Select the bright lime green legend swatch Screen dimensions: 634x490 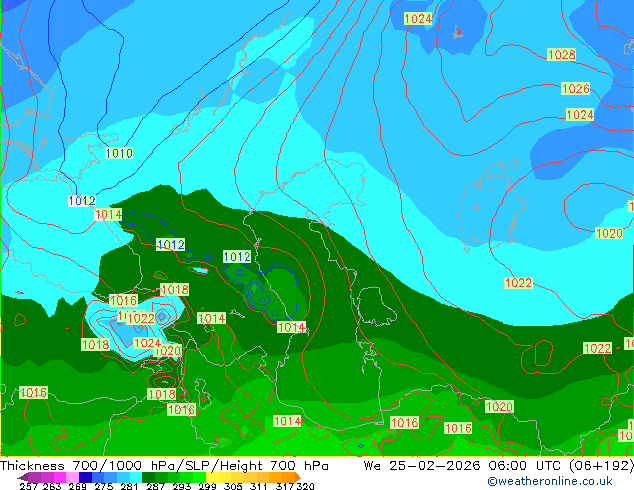(x=200, y=477)
